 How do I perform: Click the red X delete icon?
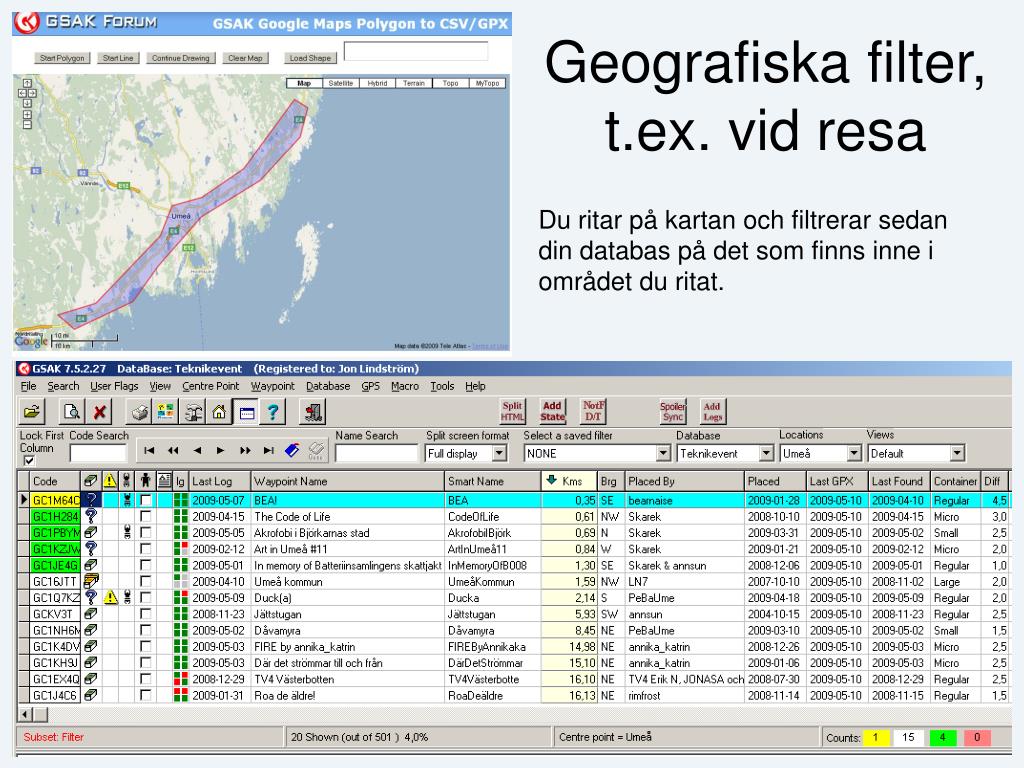pos(99,412)
